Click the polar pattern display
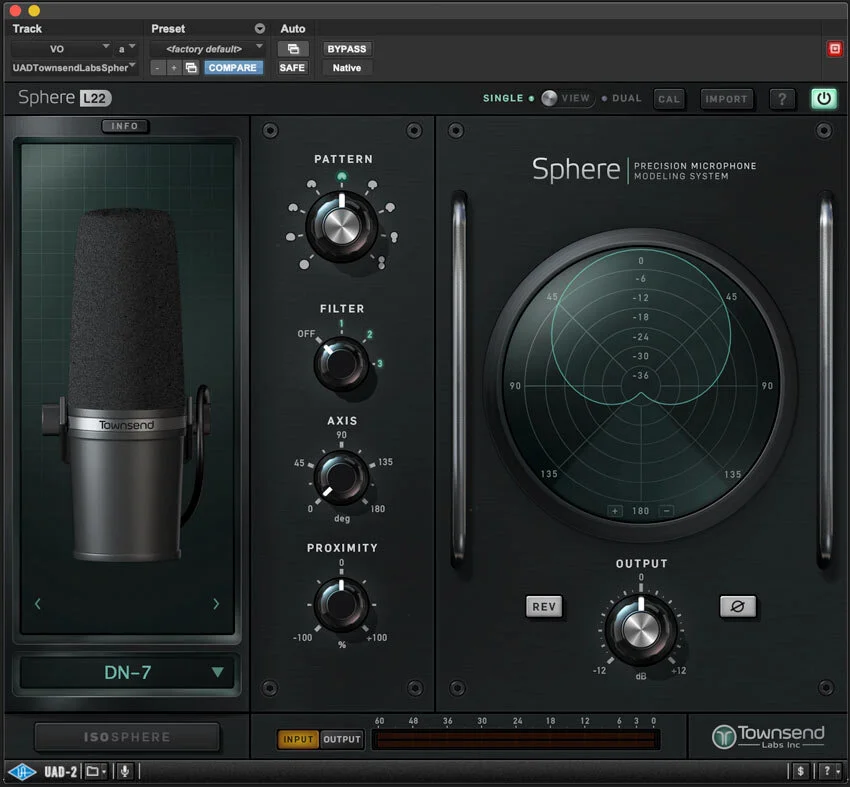 641,385
